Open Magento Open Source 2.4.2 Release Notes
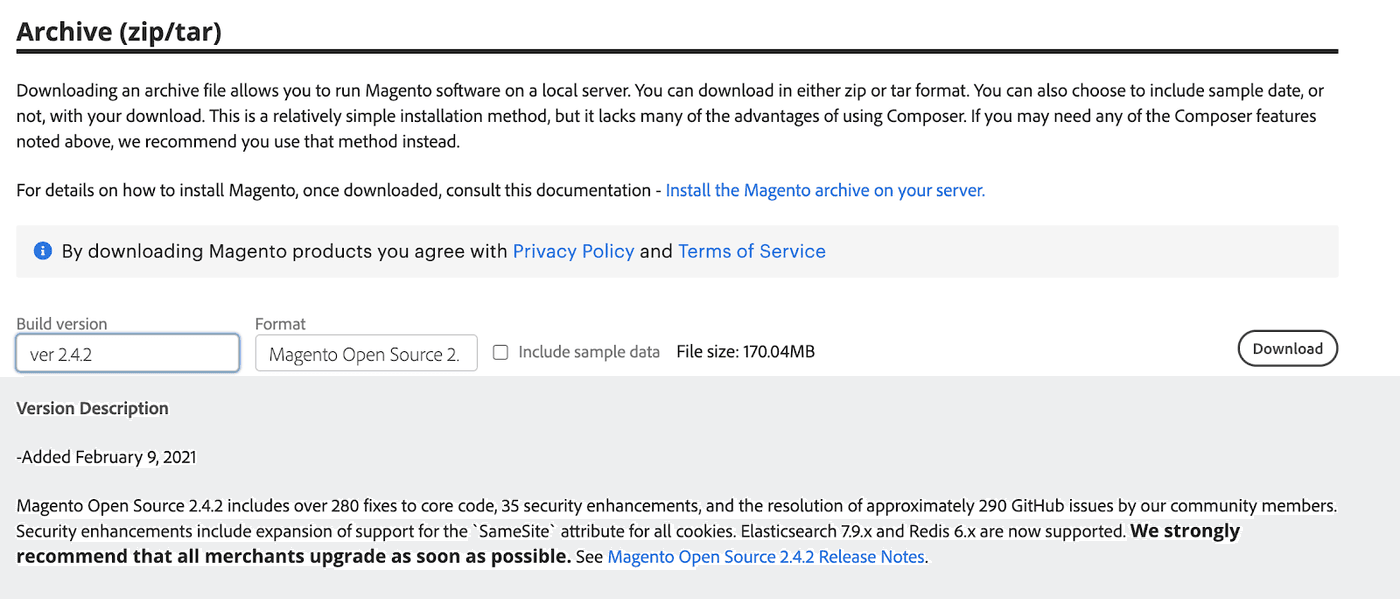Viewport: 1400px width, 599px height. pos(765,556)
